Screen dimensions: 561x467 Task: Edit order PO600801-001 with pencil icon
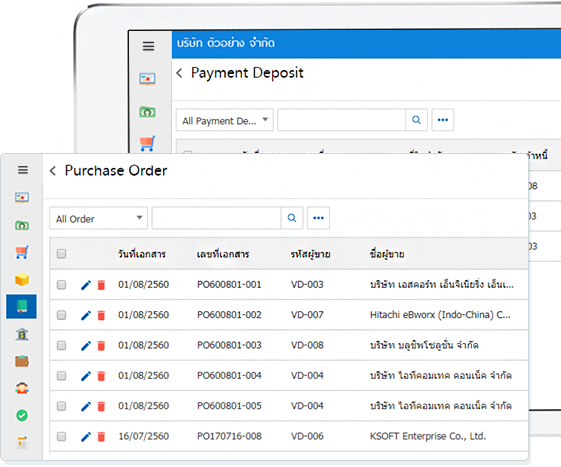click(86, 285)
